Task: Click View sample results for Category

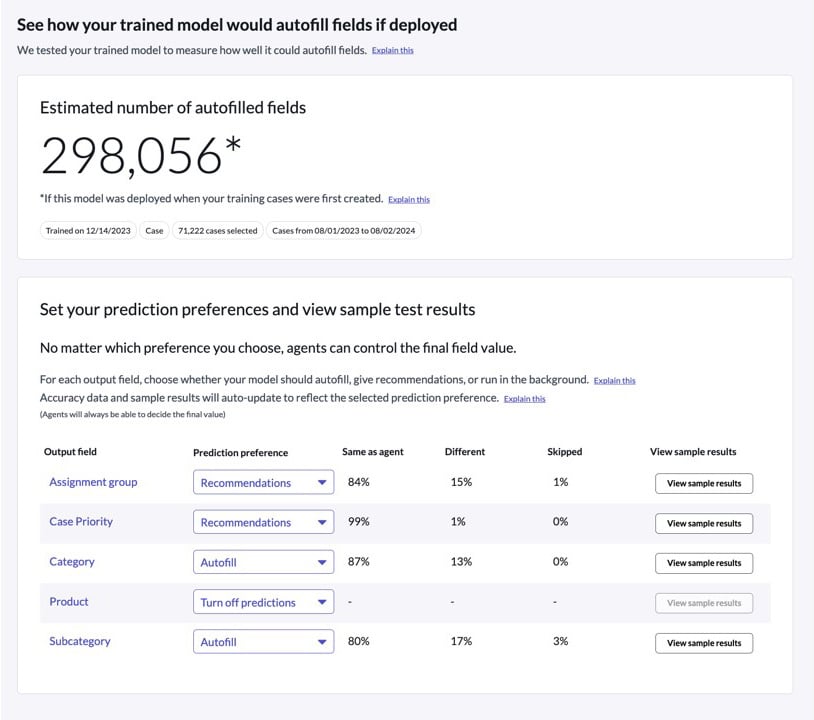Action: coord(704,563)
